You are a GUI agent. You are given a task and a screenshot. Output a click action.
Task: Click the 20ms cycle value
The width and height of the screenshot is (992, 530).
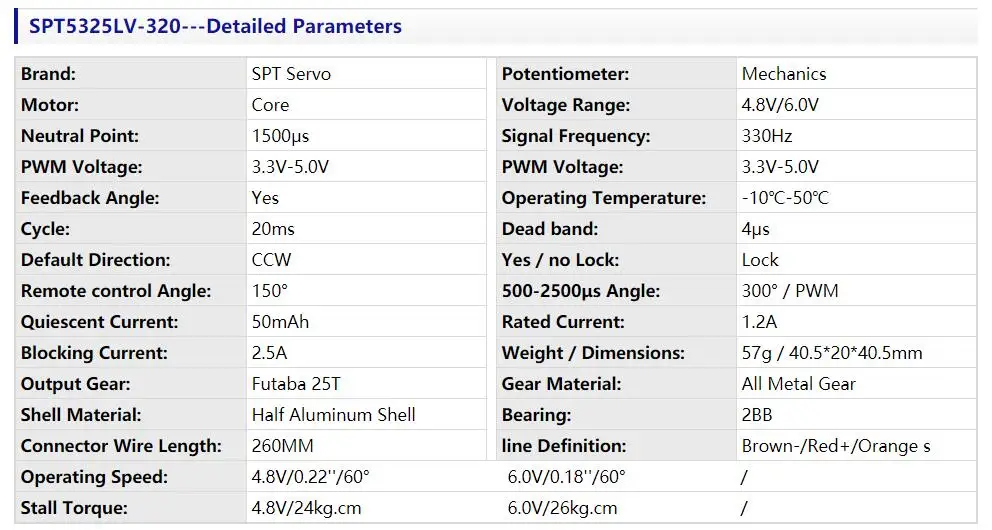(273, 229)
